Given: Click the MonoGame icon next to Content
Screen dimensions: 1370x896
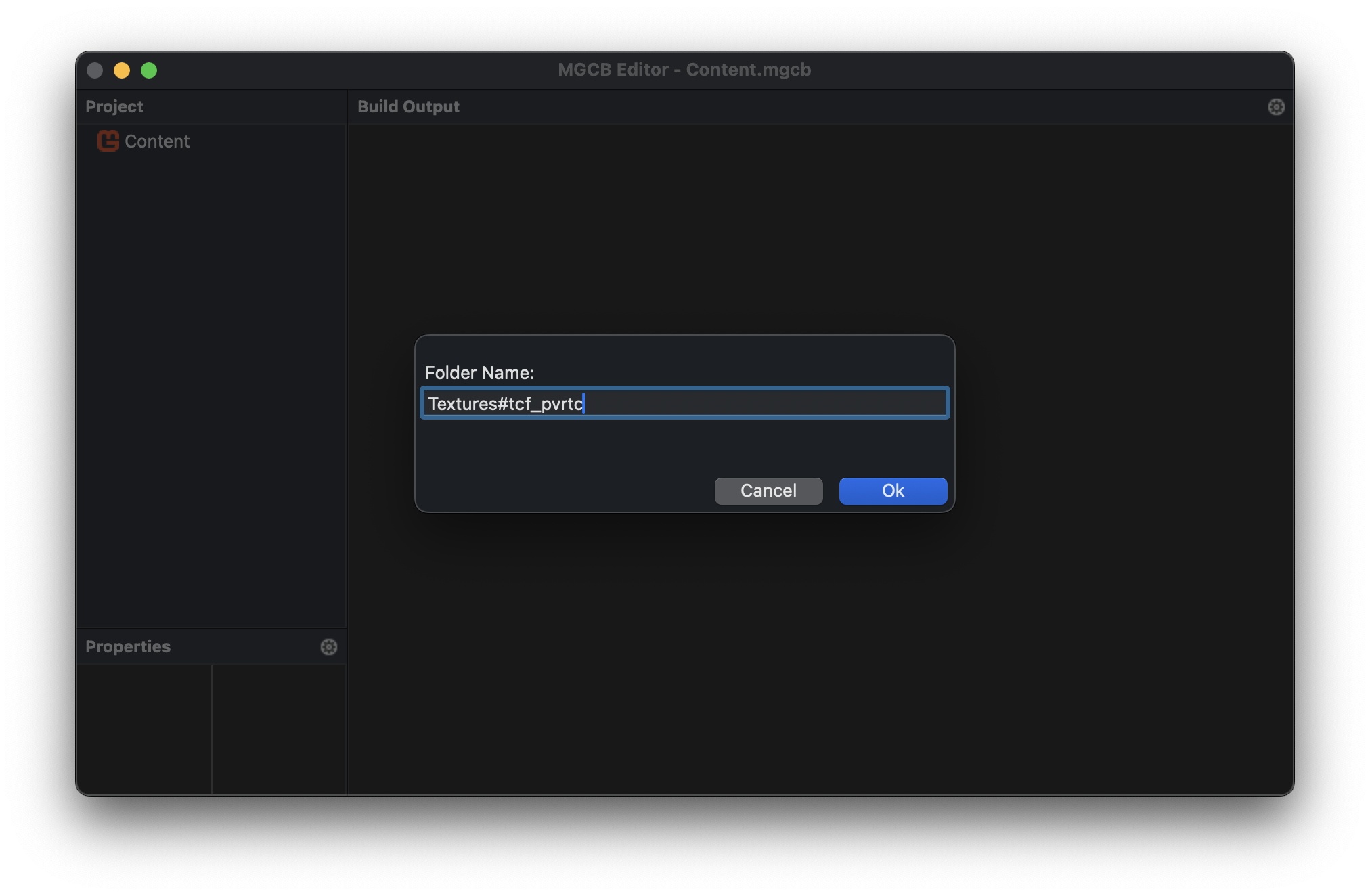Looking at the screenshot, I should pyautogui.click(x=108, y=141).
